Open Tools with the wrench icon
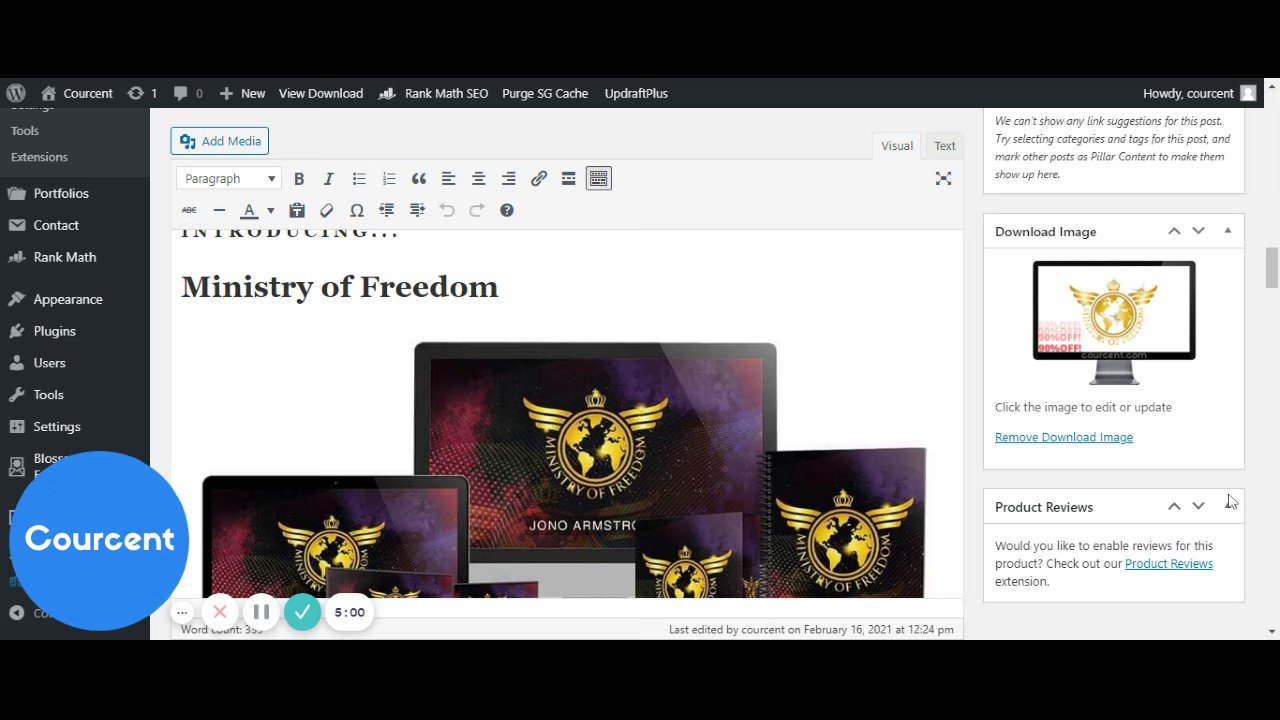Screen dimensions: 1280x720 point(48,395)
